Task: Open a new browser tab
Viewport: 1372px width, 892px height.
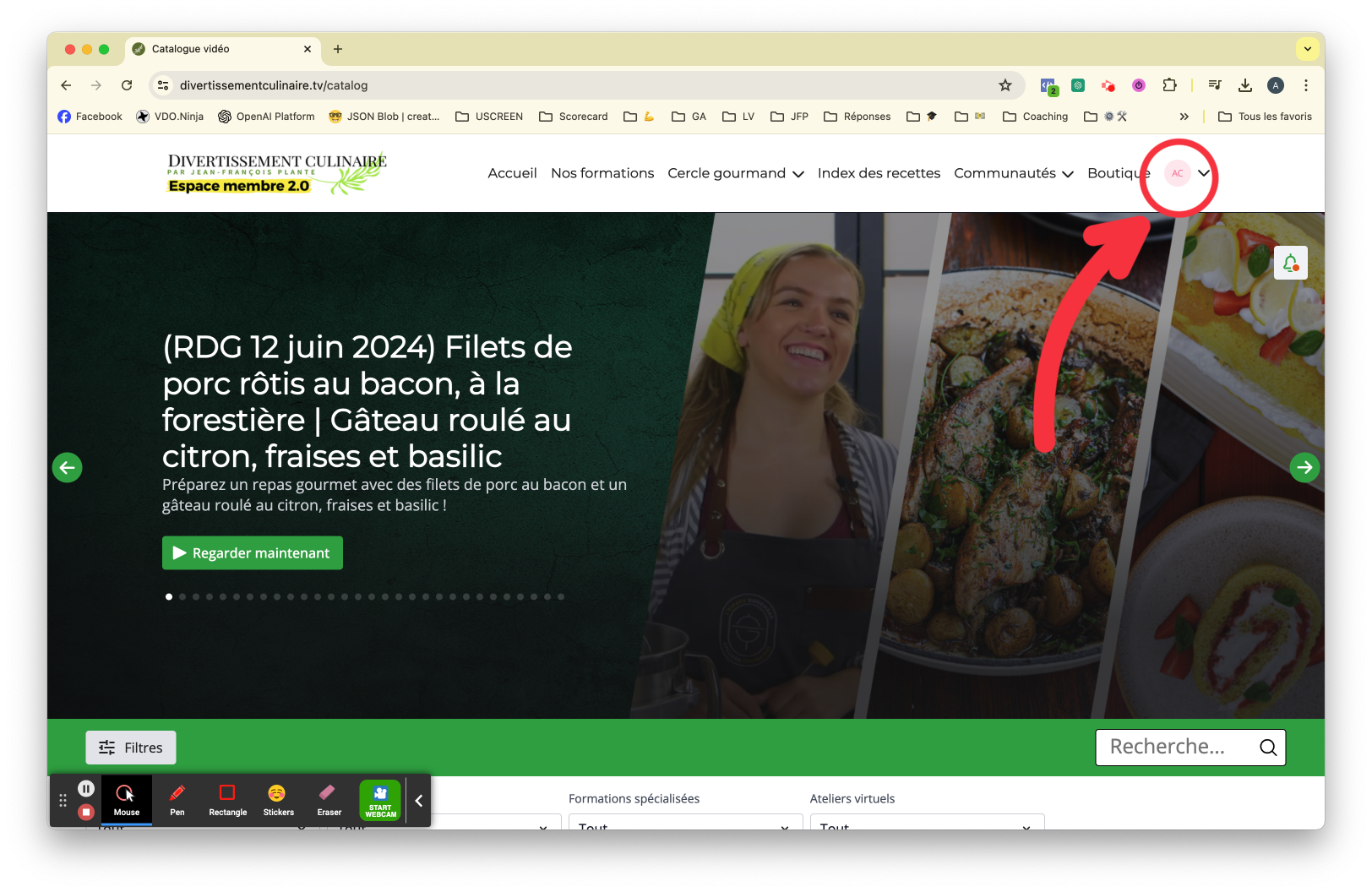Action: 338,49
